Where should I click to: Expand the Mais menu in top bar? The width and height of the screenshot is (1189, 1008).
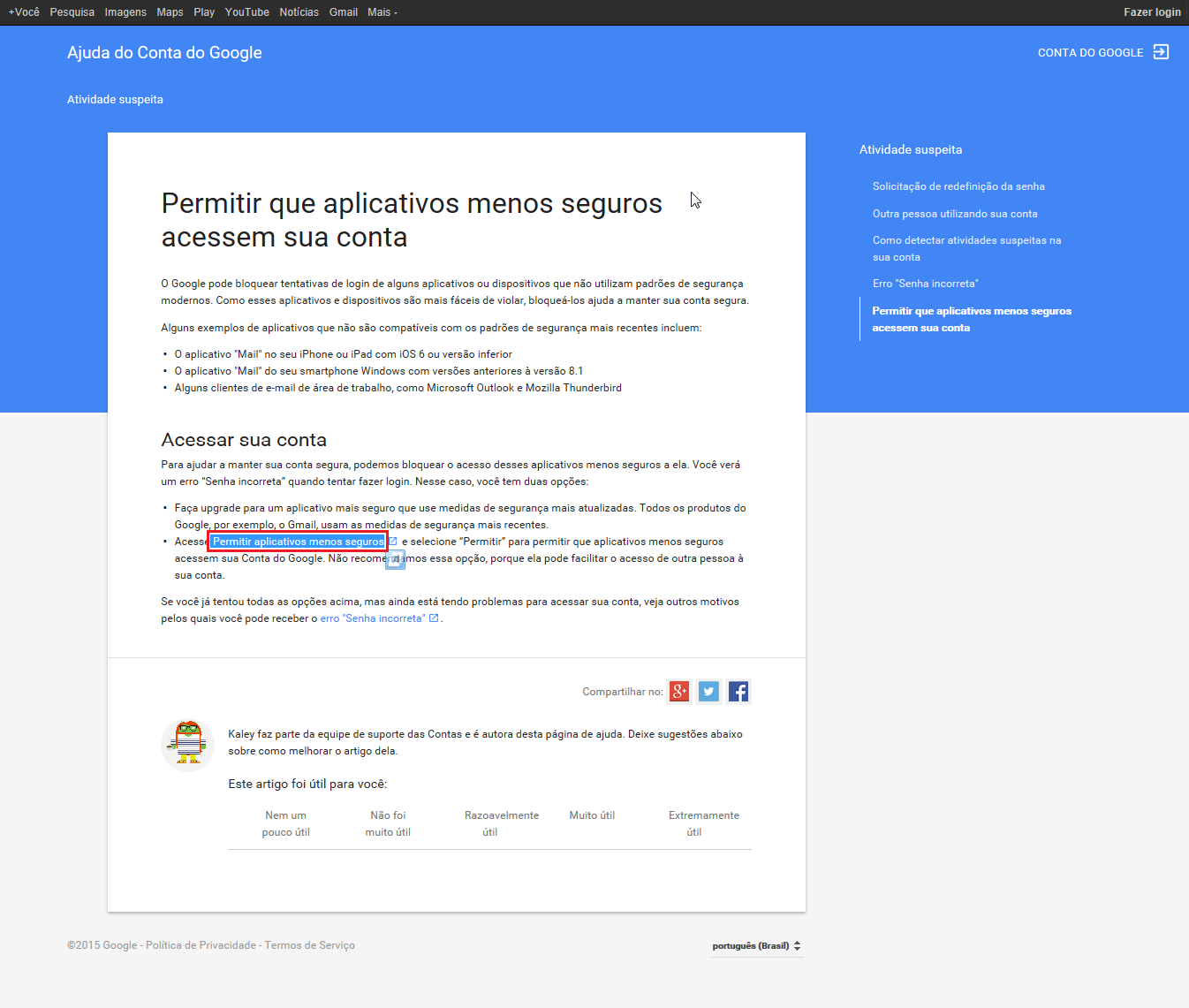[x=382, y=12]
